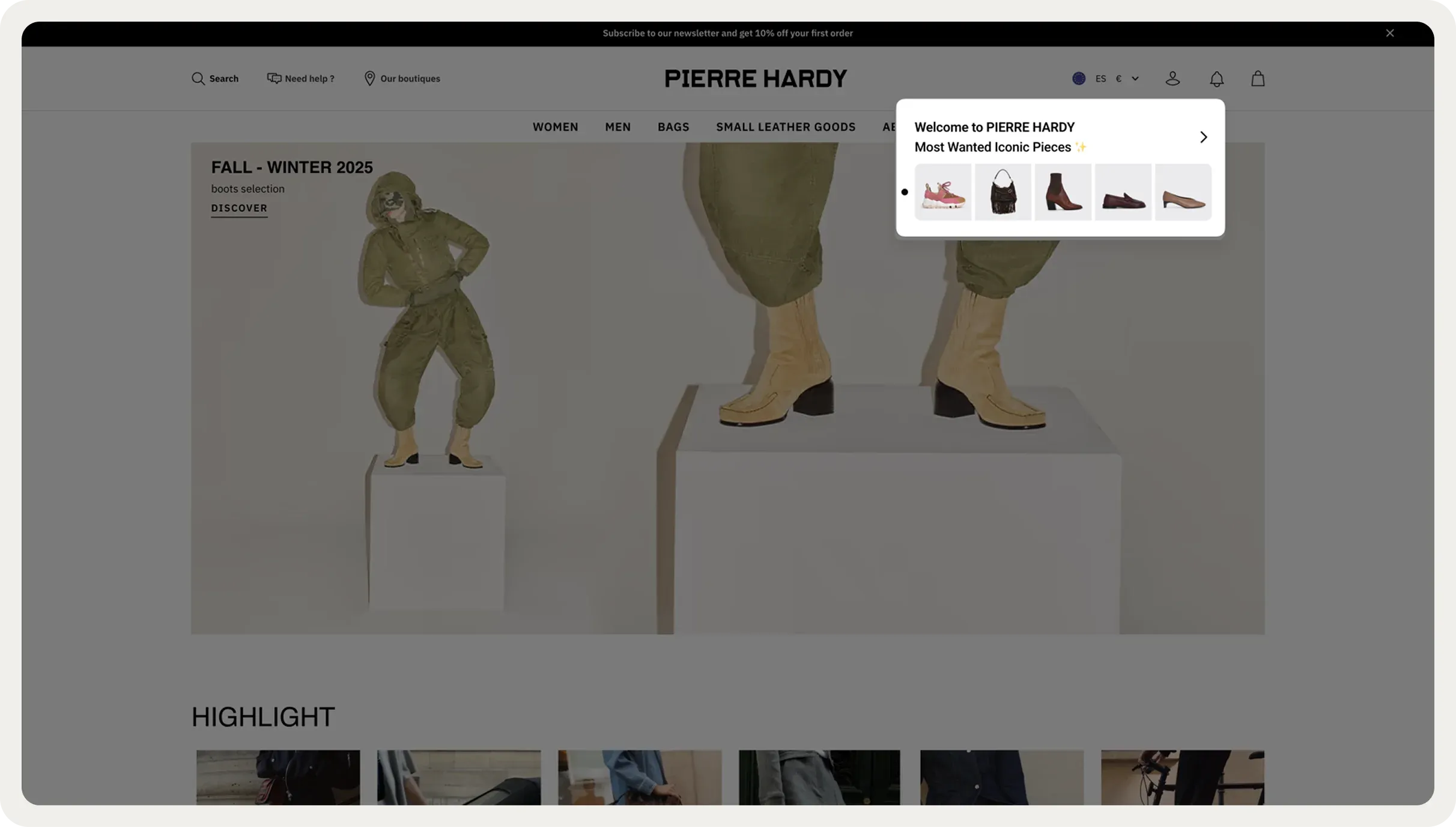Select the black fringe bag thumbnail

tap(1003, 192)
